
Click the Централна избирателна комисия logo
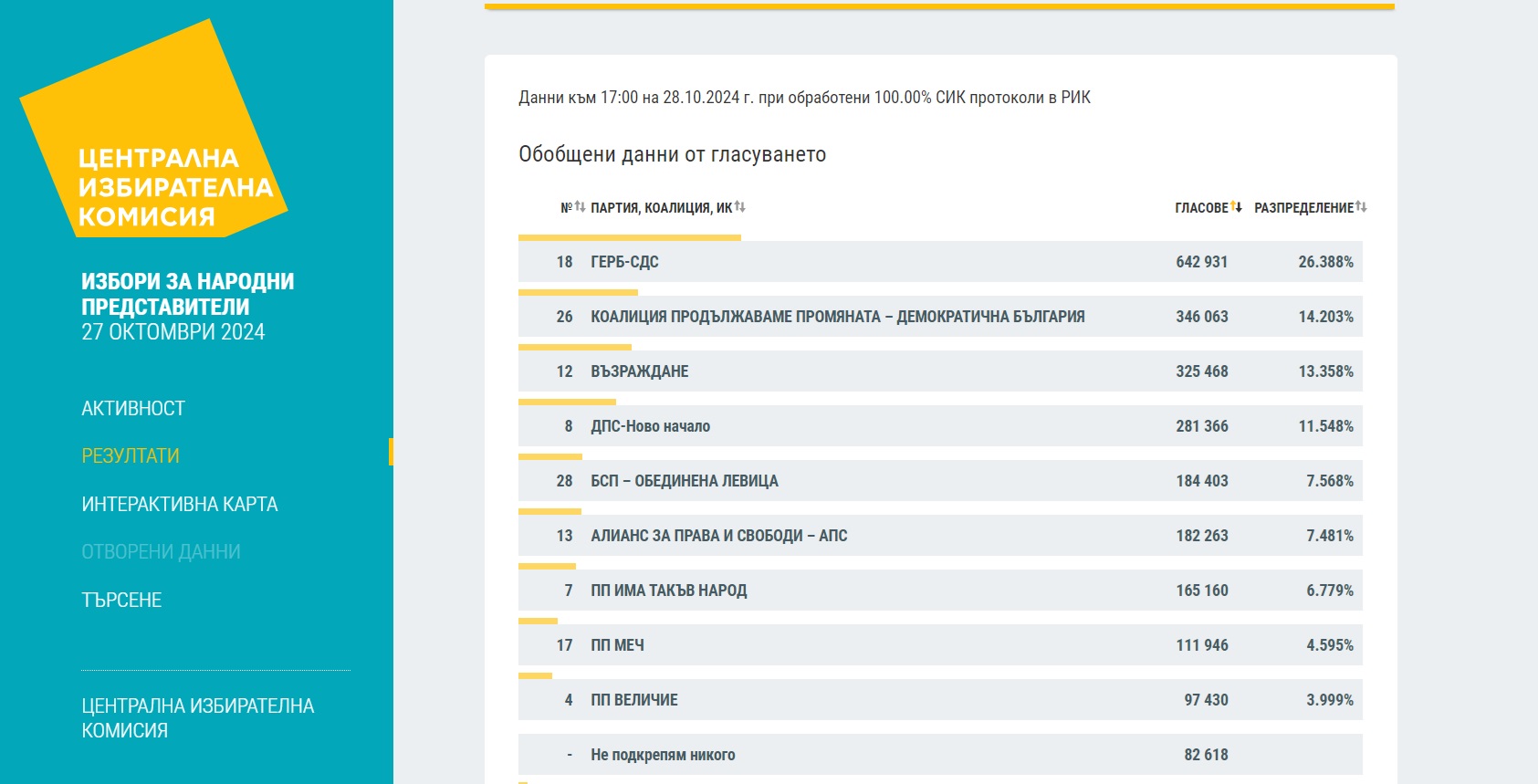tap(153, 129)
